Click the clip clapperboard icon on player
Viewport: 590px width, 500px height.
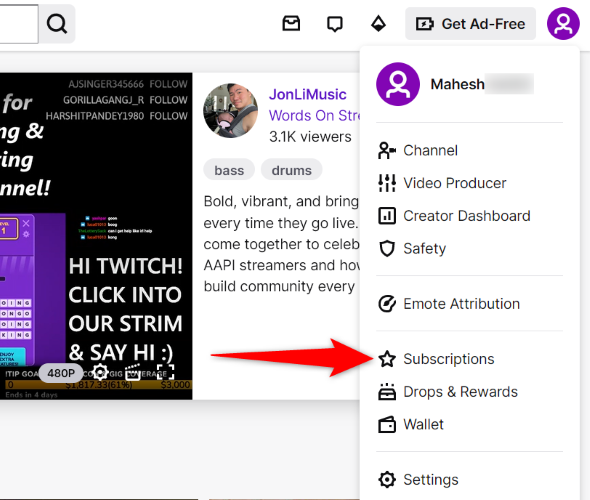[133, 372]
